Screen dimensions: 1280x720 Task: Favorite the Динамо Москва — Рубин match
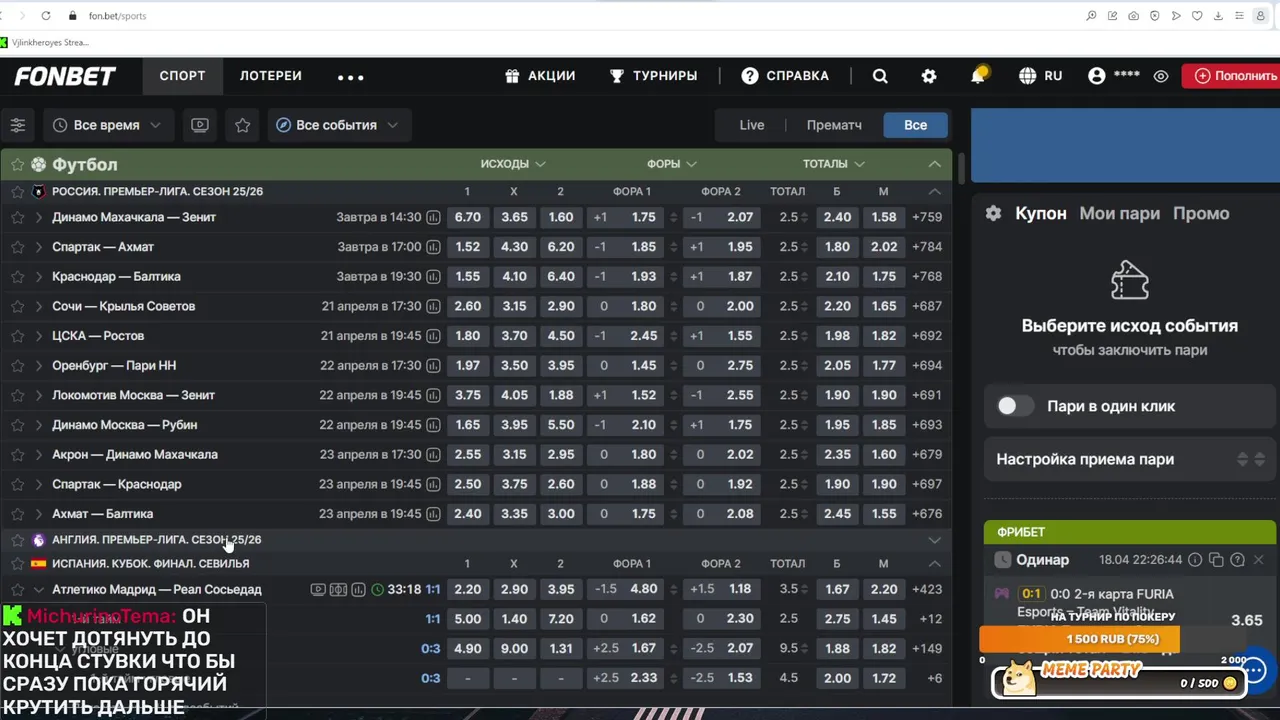click(17, 425)
